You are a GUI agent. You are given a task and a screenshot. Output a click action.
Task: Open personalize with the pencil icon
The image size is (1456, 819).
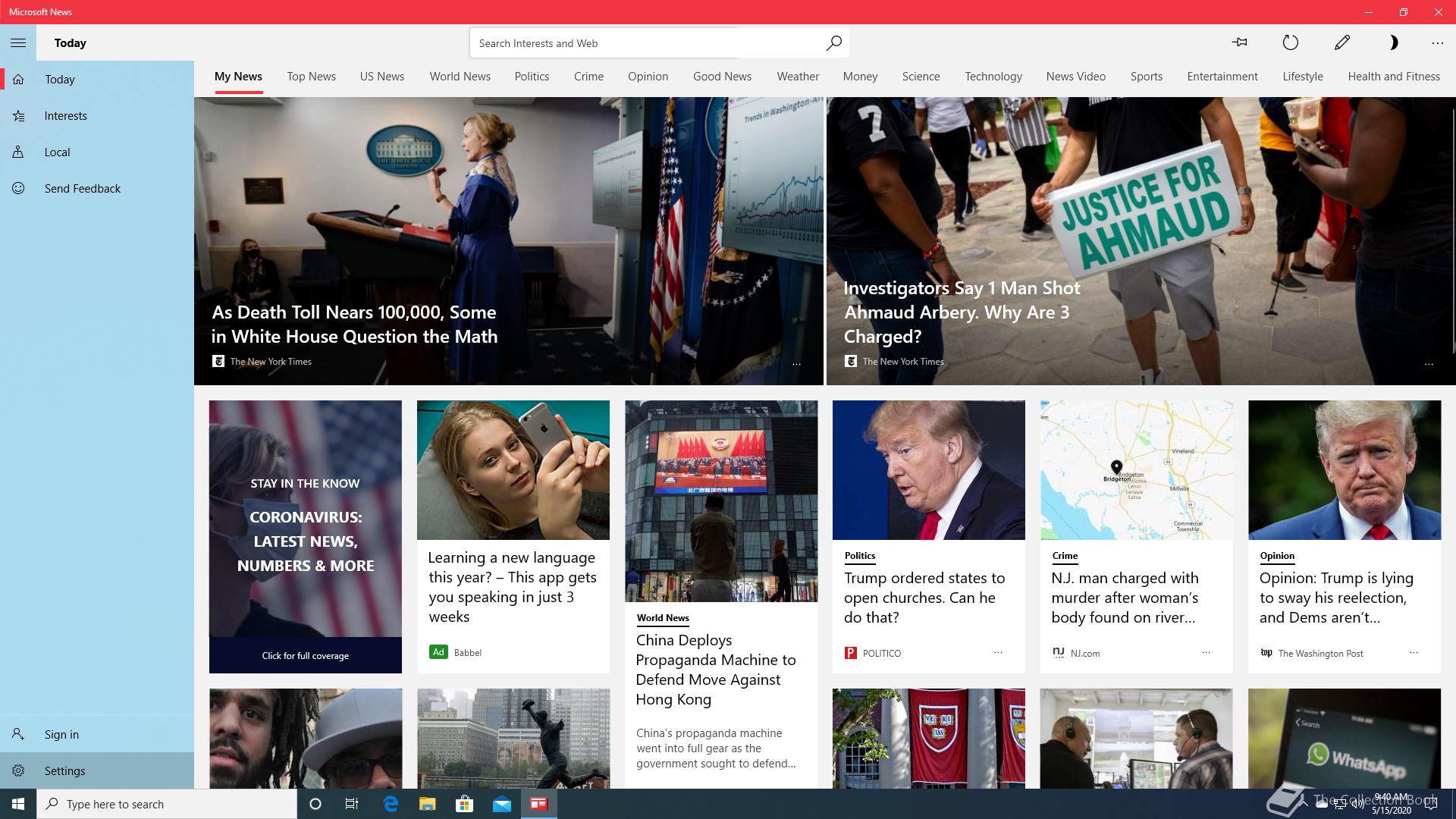pyautogui.click(x=1342, y=42)
